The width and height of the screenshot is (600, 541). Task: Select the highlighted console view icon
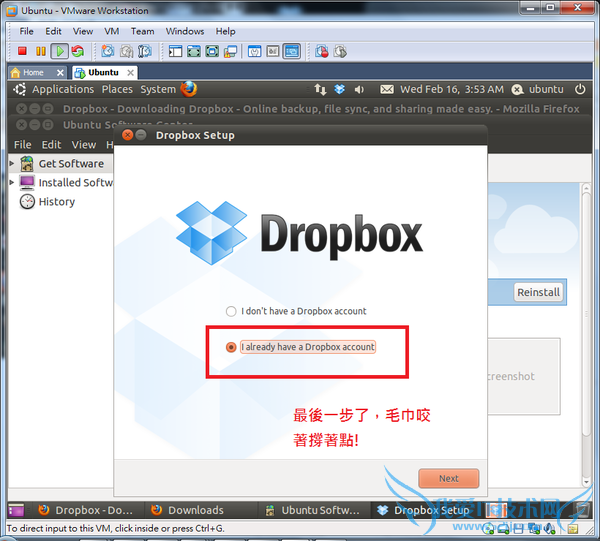[x=292, y=51]
